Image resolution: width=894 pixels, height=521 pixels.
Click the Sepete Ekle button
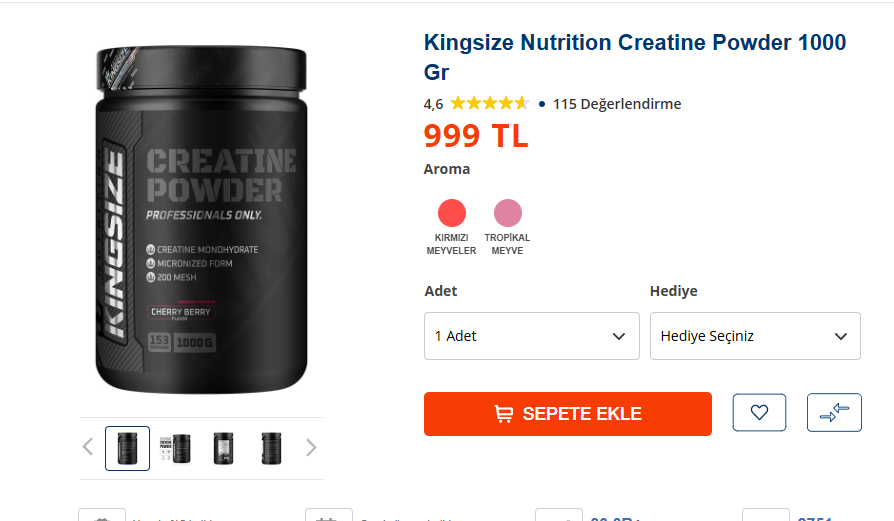click(567, 414)
